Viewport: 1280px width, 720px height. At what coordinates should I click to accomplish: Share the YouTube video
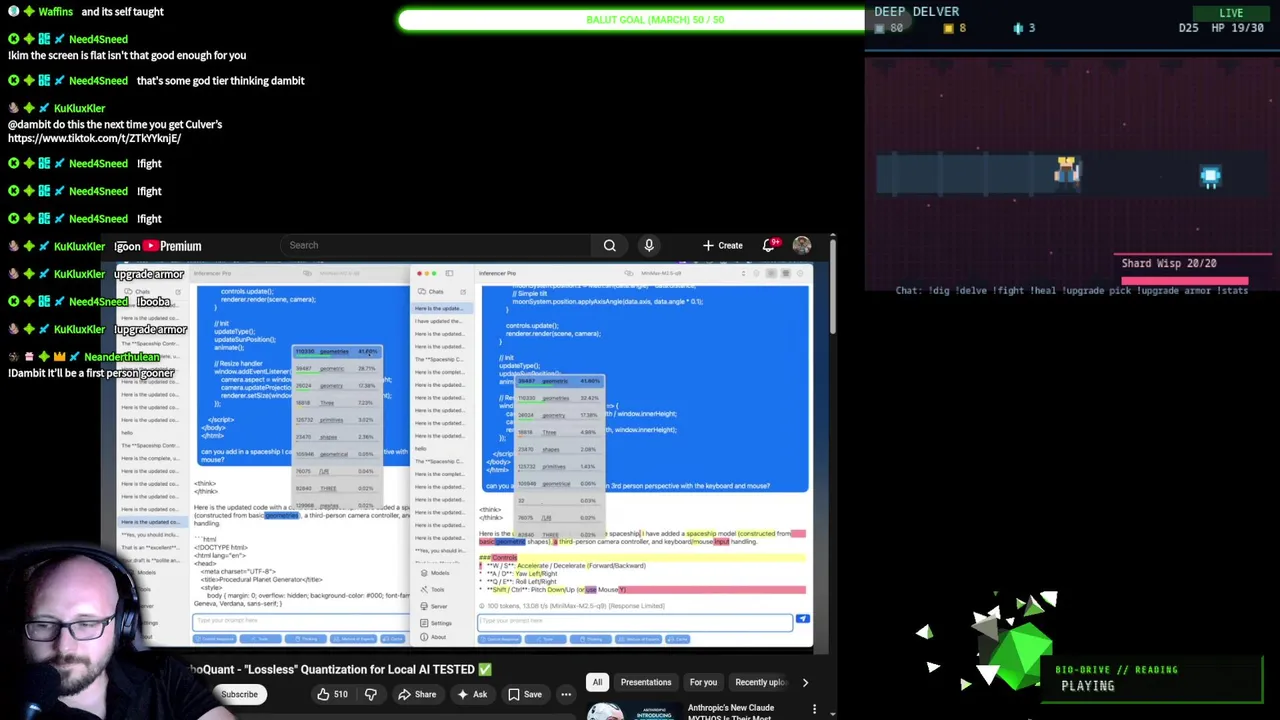tap(417, 694)
